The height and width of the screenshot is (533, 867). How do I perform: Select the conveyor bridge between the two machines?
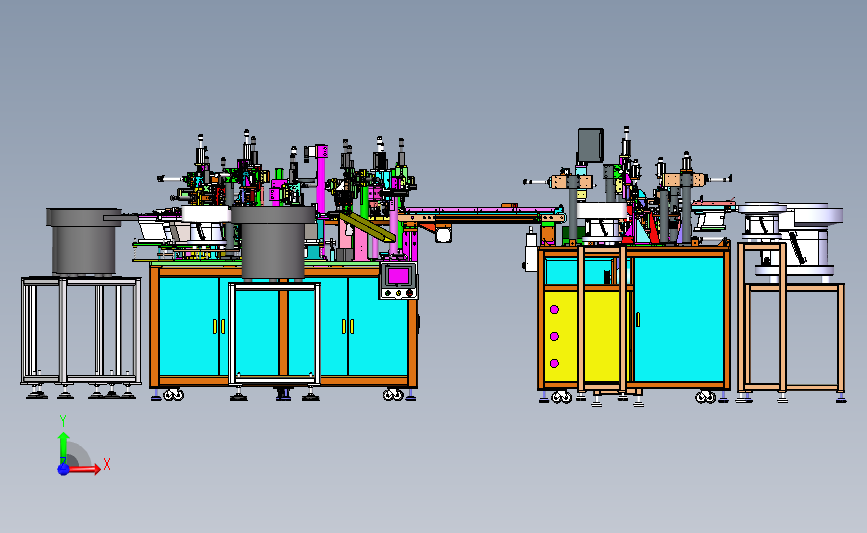tap(481, 215)
